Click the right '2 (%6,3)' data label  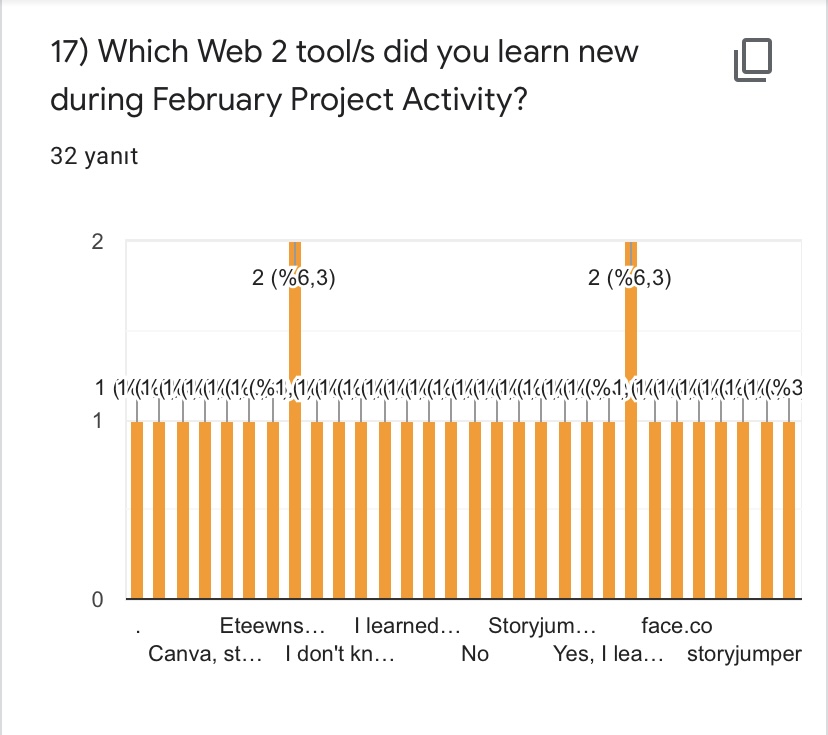point(630,279)
